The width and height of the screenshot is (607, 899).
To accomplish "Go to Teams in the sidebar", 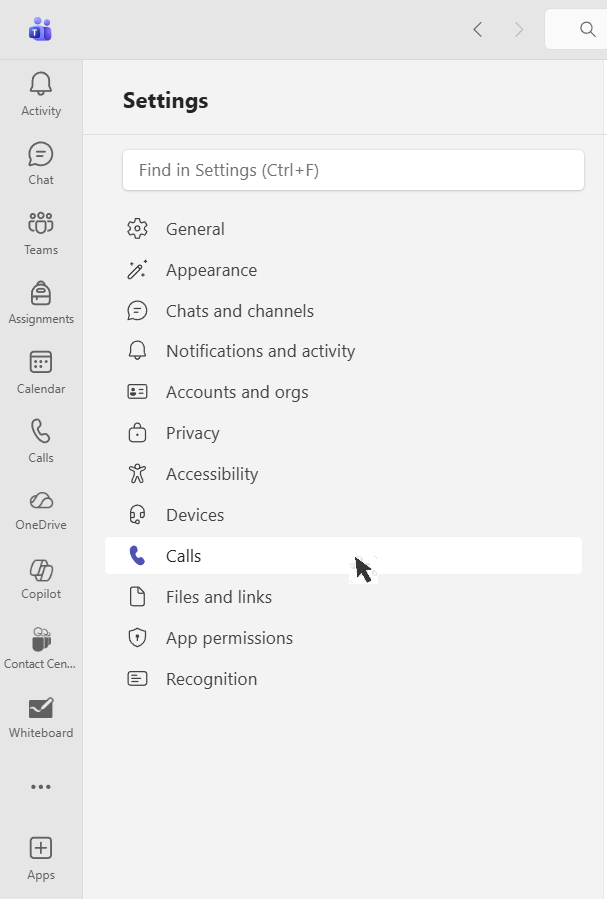I will point(41,233).
